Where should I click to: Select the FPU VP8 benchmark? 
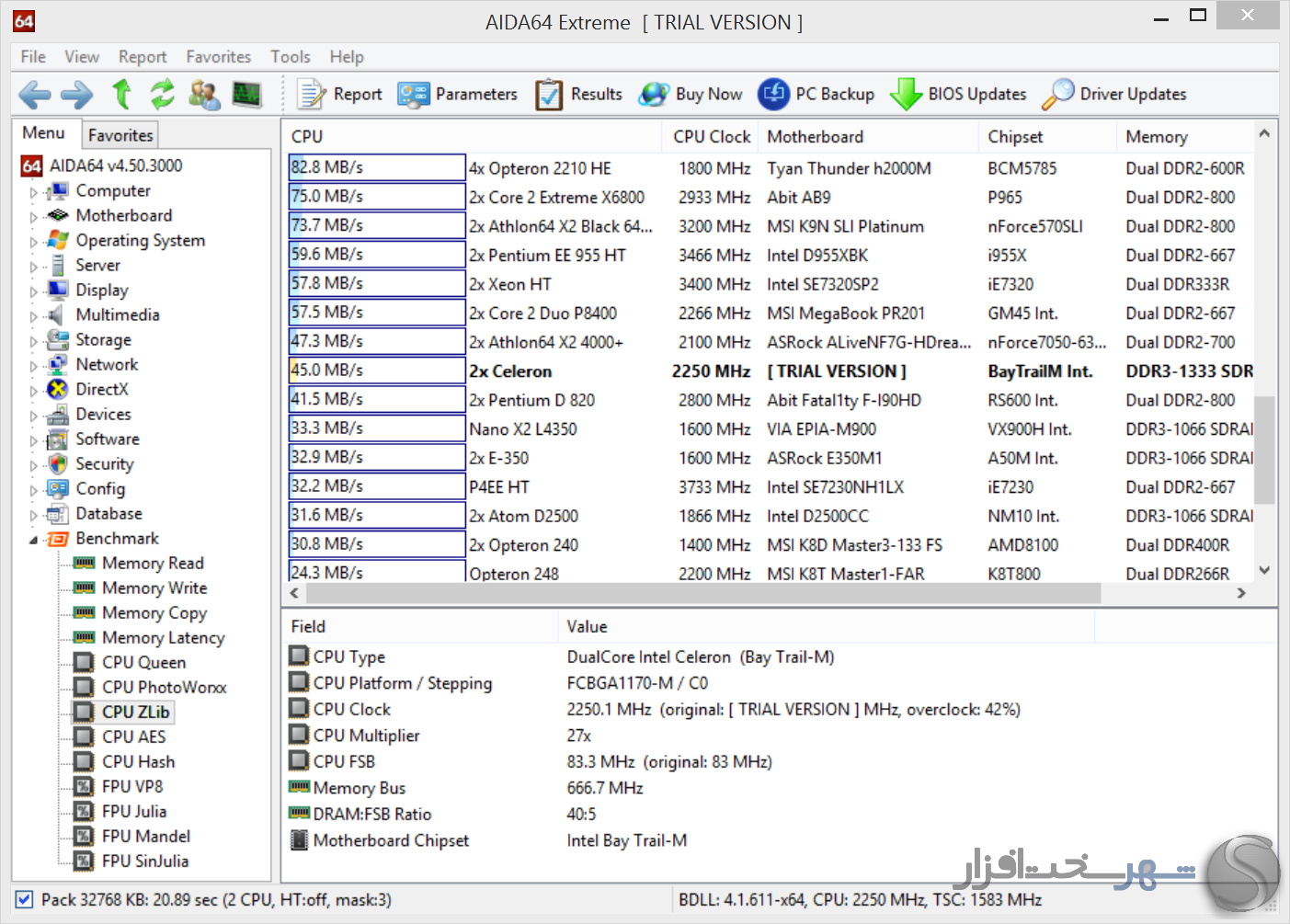pos(132,786)
